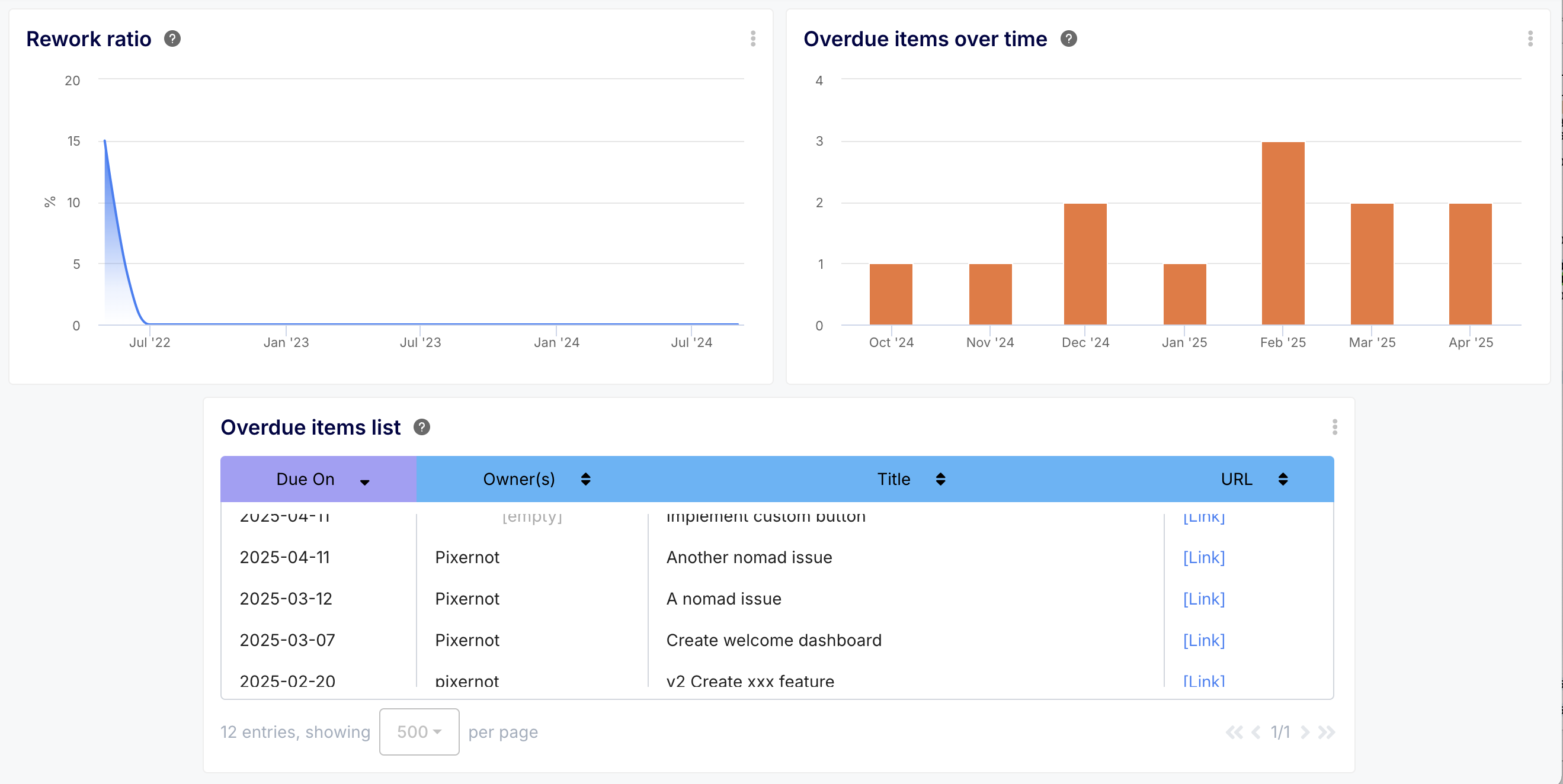The width and height of the screenshot is (1563, 784).
Task: Go to first page with double-left arrows
Action: (1234, 732)
